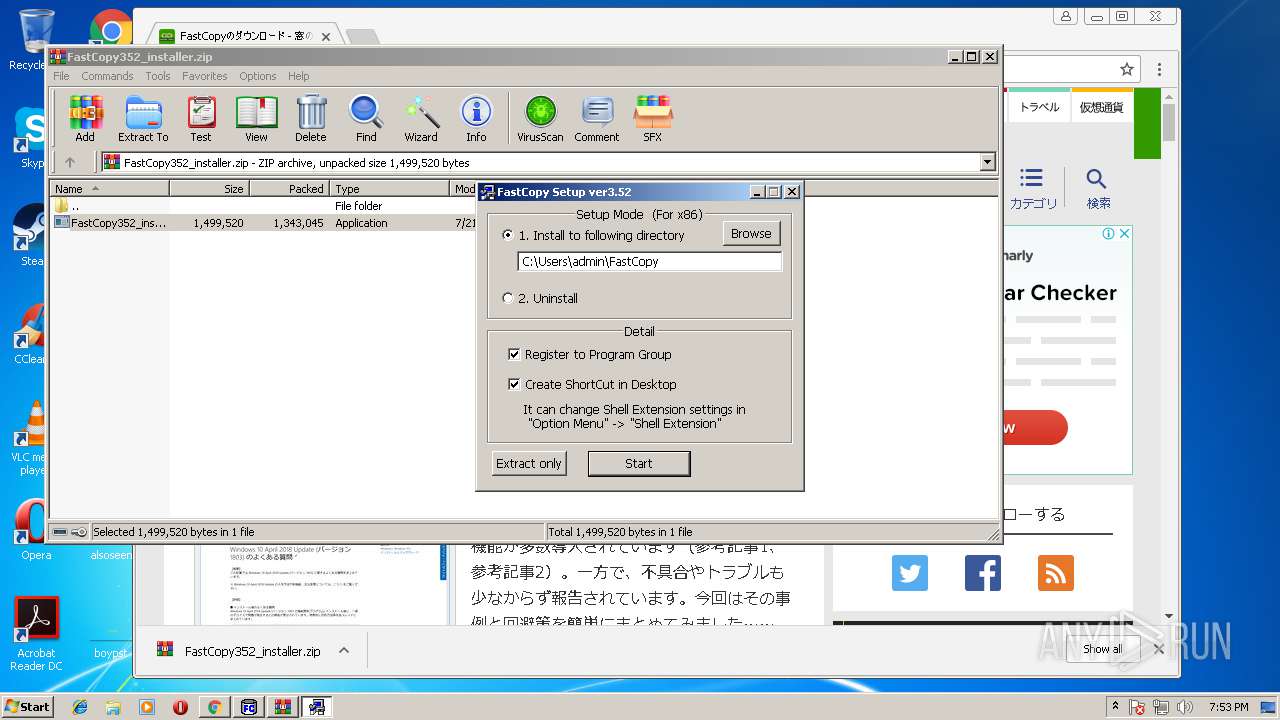Open the Find tool in WinRAR
The height and width of the screenshot is (720, 1280).
(366, 119)
